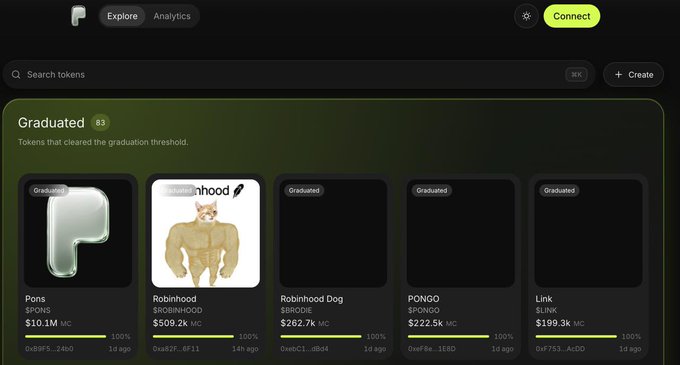Image resolution: width=680 pixels, height=365 pixels.
Task: Select the PONGO token name
Action: pos(423,299)
